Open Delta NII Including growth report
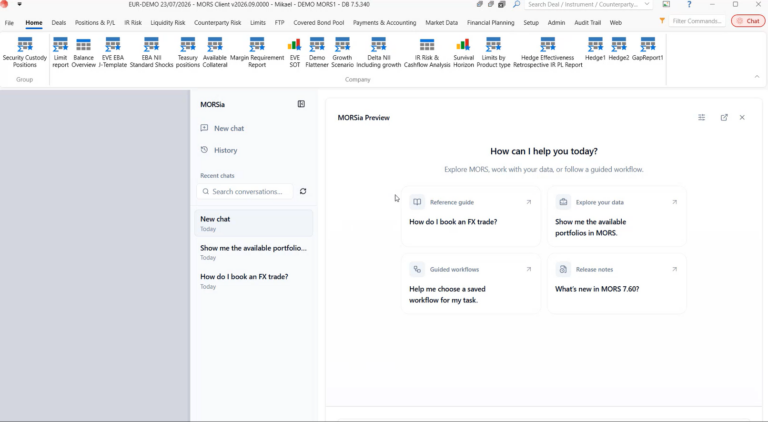Image resolution: width=768 pixels, height=422 pixels. pyautogui.click(x=379, y=52)
